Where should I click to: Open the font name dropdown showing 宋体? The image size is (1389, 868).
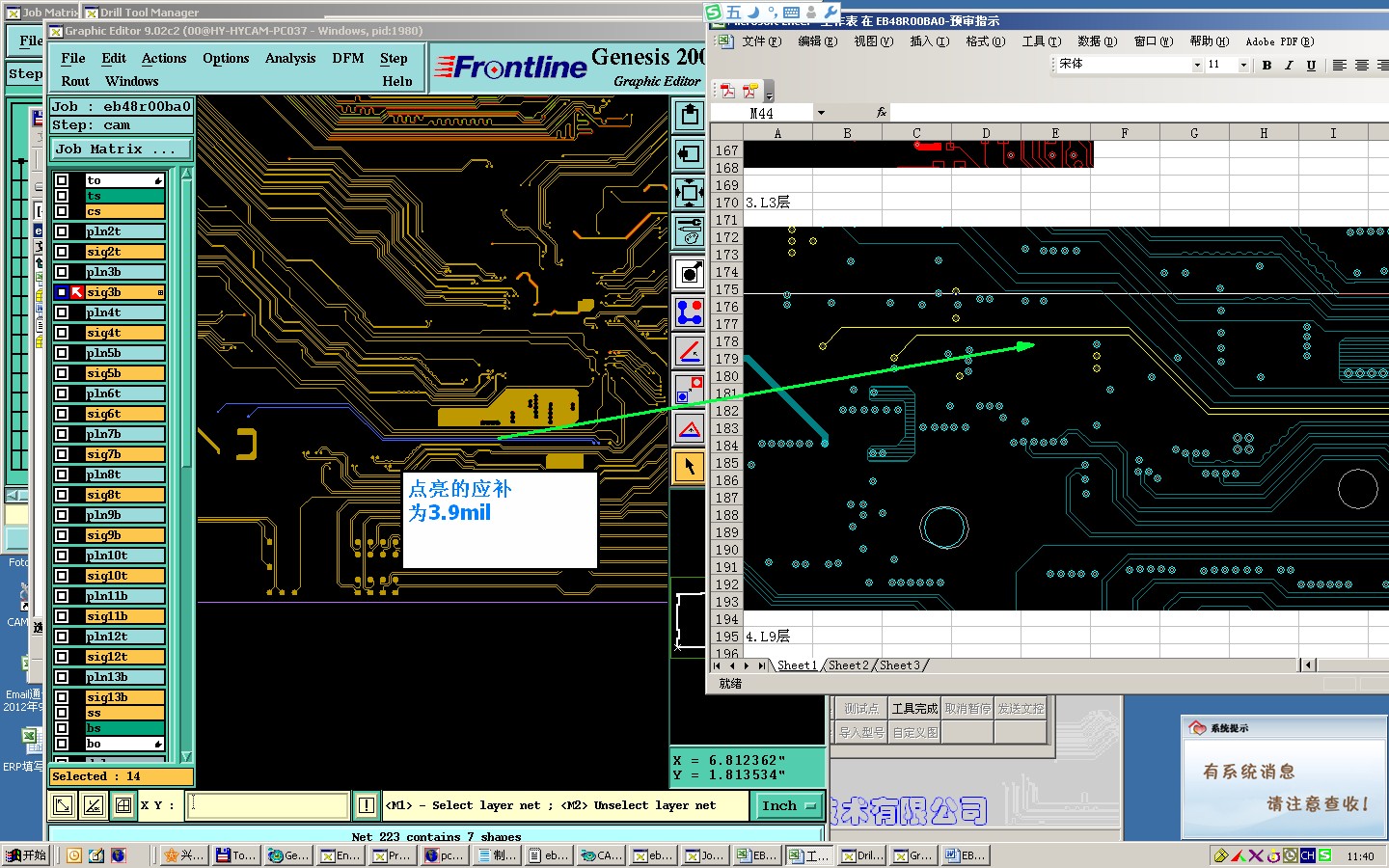tap(1197, 65)
